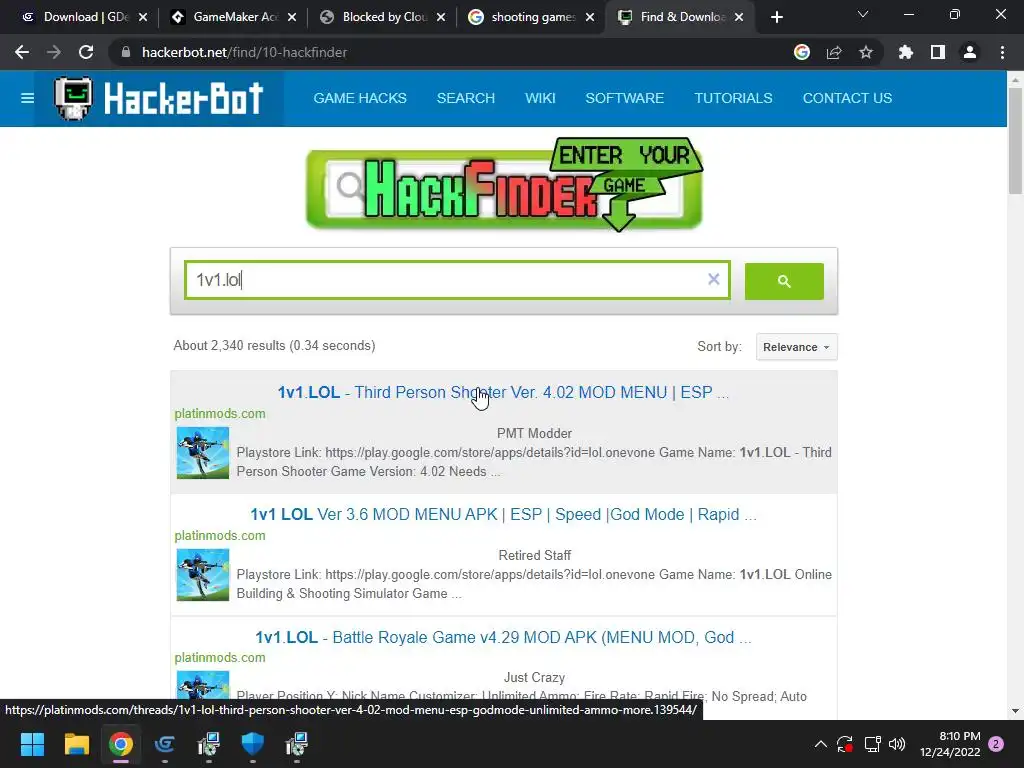1024x768 pixels.
Task: Open the Extensions puzzle icon
Action: [906, 52]
